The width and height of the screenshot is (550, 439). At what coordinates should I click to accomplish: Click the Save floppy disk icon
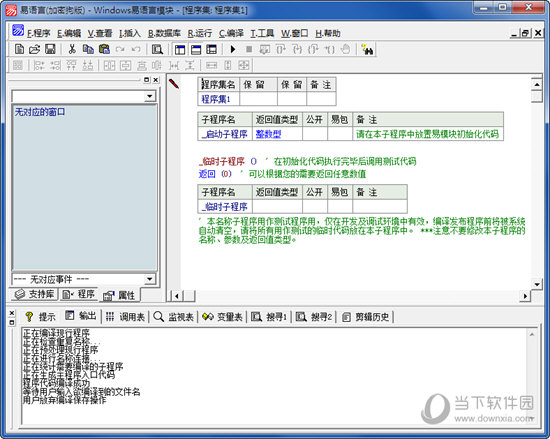[50, 49]
